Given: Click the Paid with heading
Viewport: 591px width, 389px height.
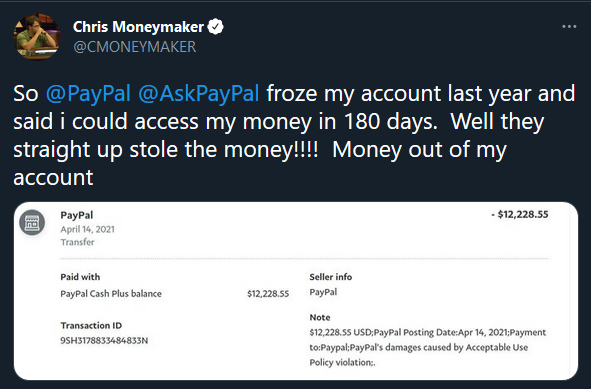Looking at the screenshot, I should [x=80, y=277].
